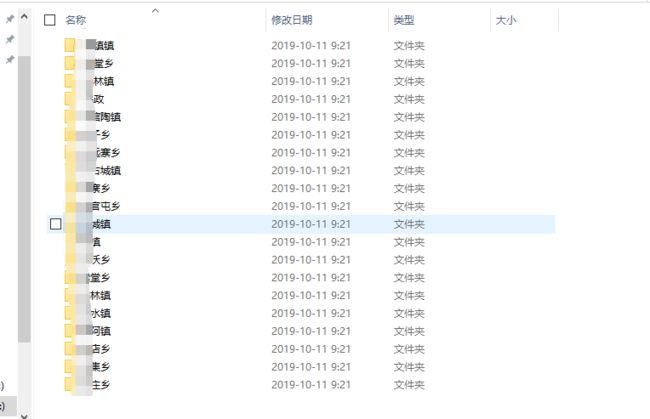Viewport: 650px width, 419px height.
Task: Click the 大小 column header
Action: click(506, 20)
